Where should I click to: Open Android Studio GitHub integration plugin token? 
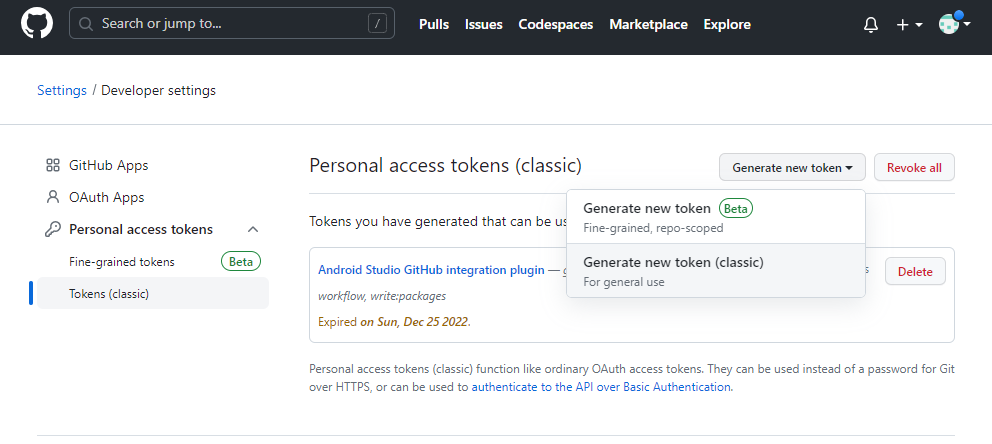point(431,270)
